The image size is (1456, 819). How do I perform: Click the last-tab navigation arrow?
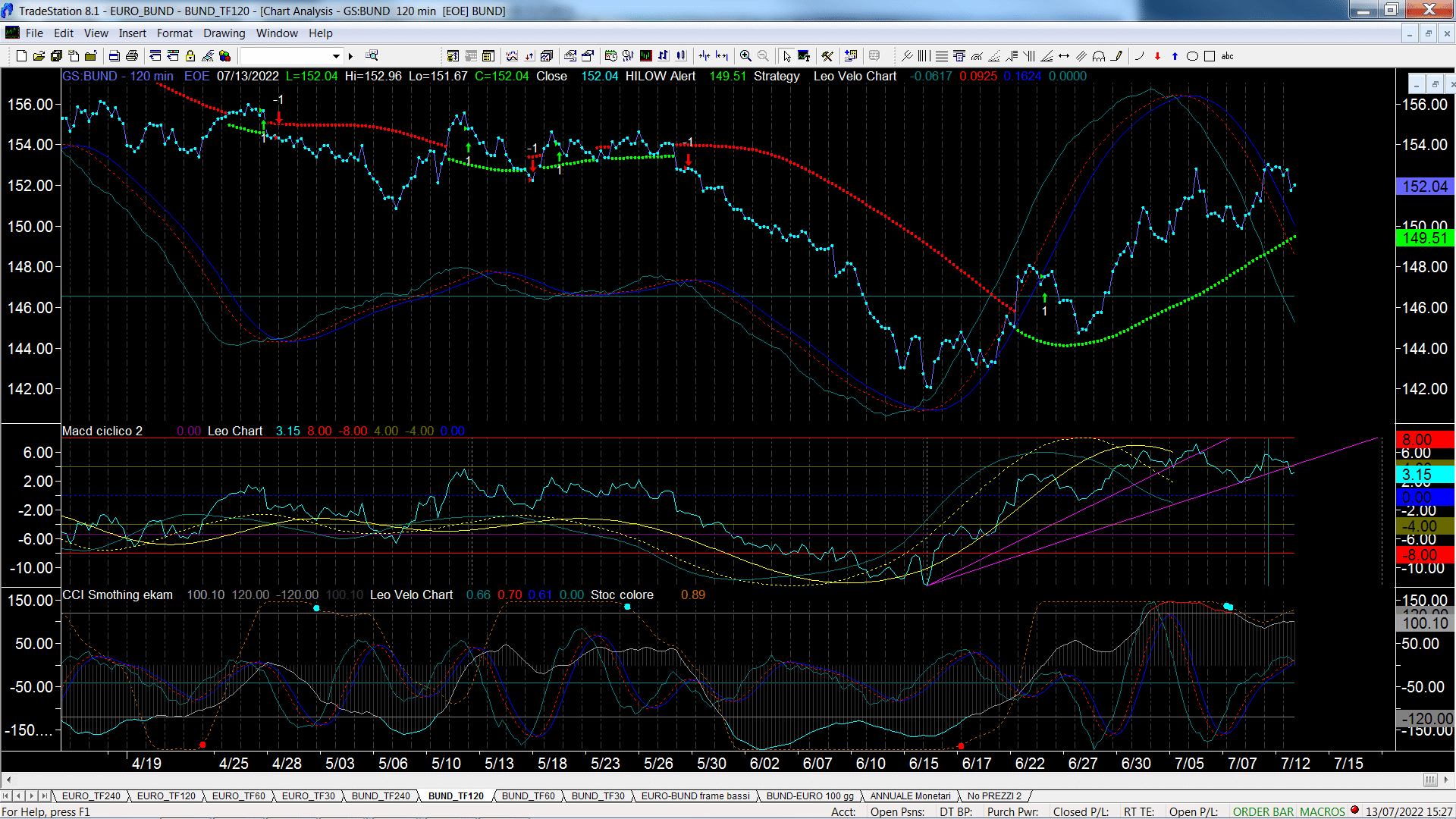(x=44, y=795)
